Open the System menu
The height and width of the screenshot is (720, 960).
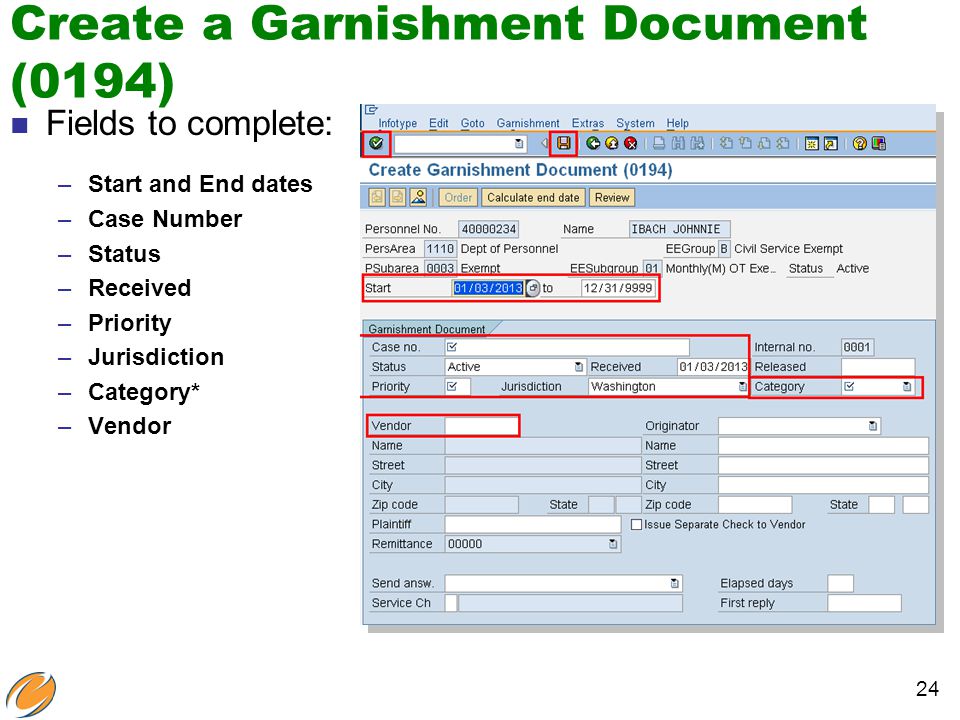tap(635, 123)
